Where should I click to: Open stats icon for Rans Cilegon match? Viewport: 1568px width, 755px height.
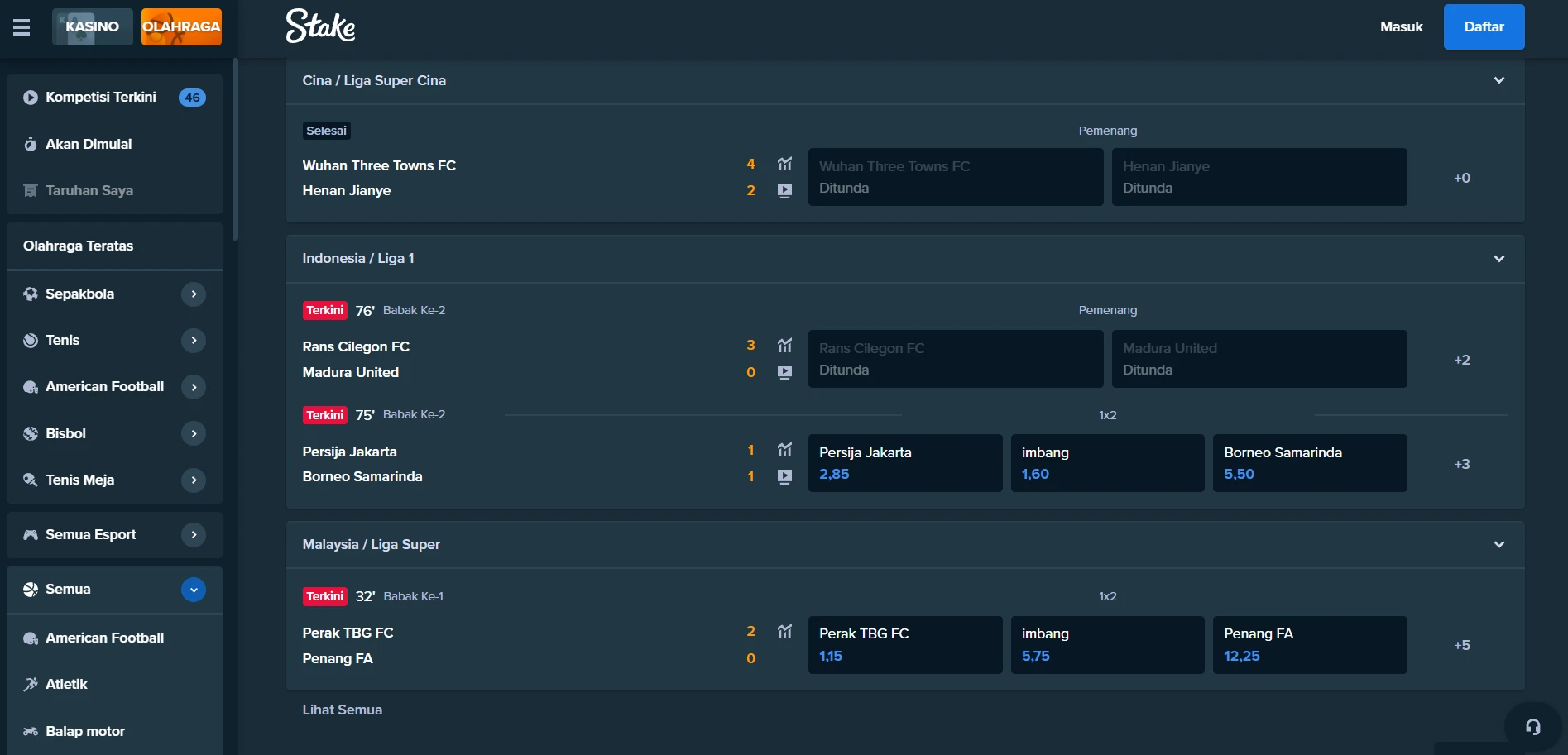784,345
